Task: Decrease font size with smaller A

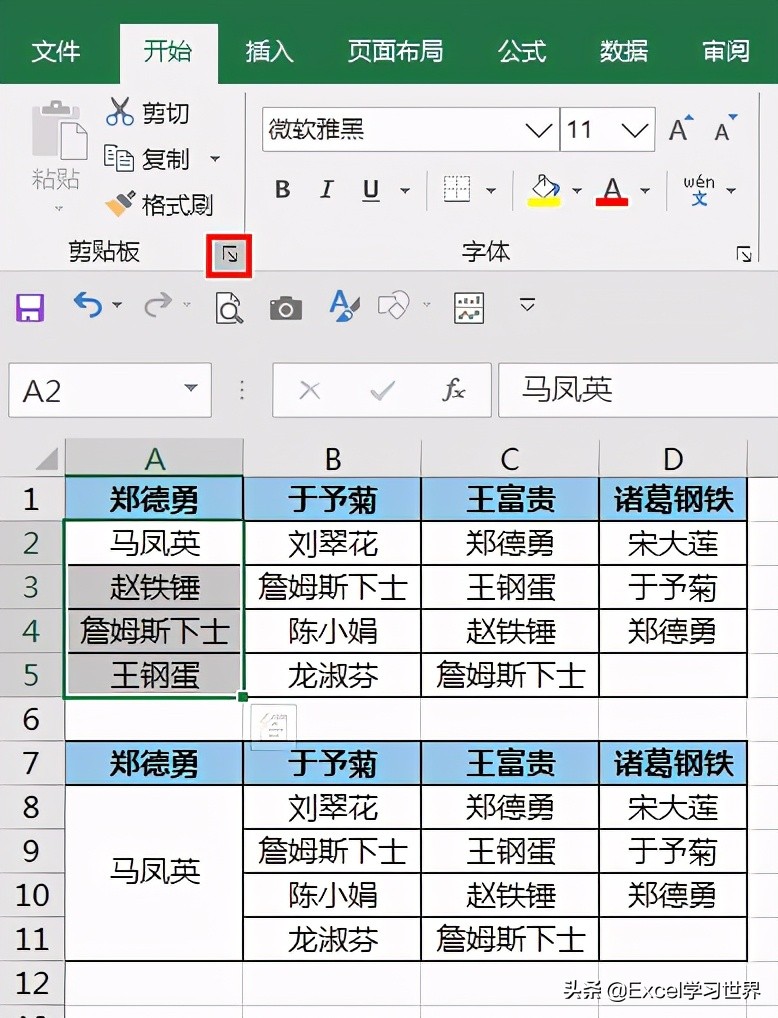Action: (x=725, y=129)
